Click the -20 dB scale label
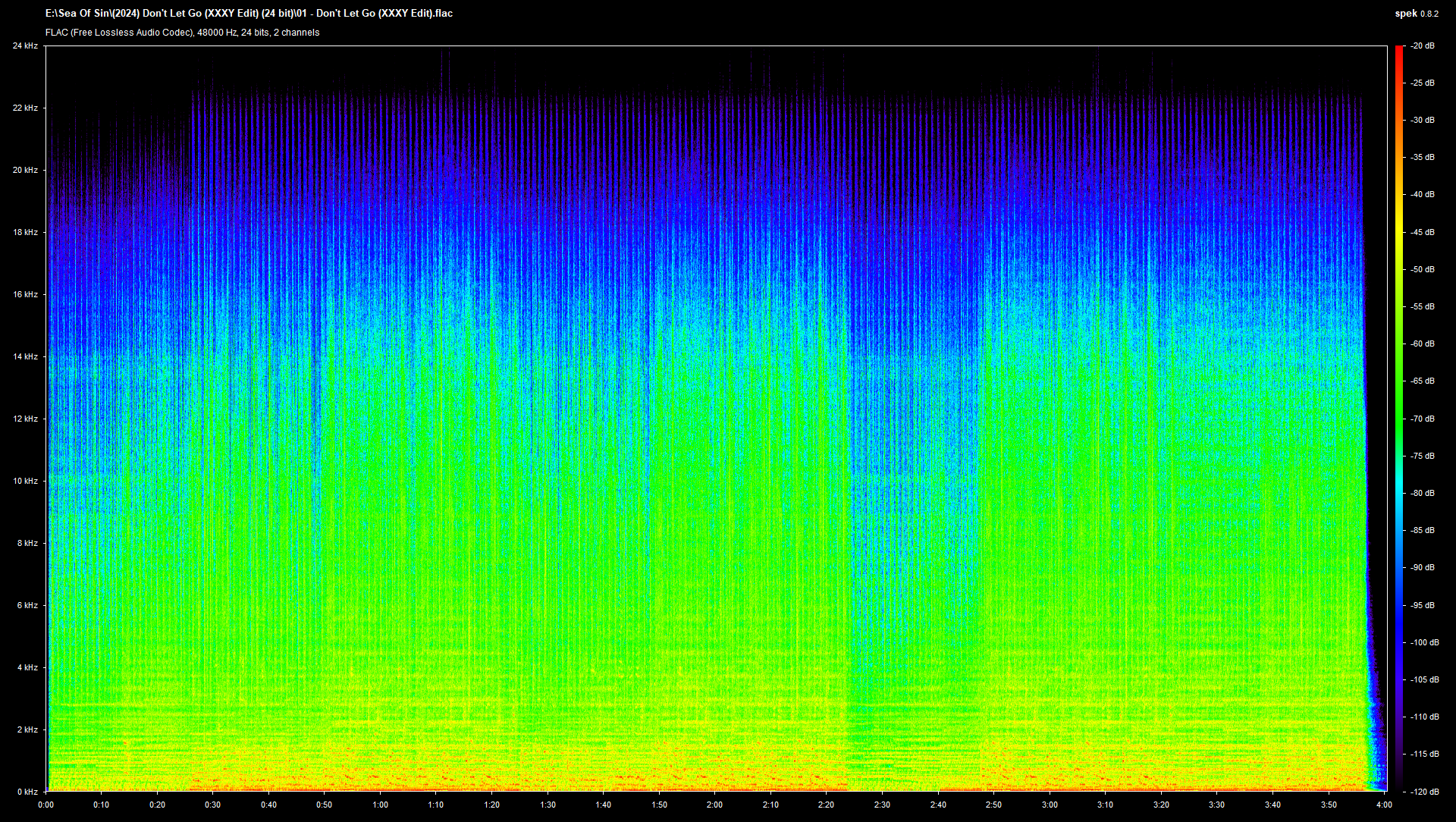Image resolution: width=1456 pixels, height=822 pixels. [x=1423, y=46]
